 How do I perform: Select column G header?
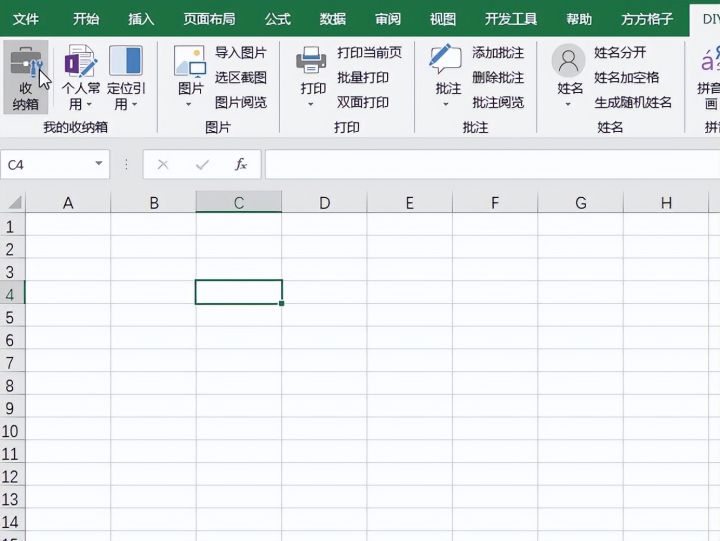click(x=580, y=203)
